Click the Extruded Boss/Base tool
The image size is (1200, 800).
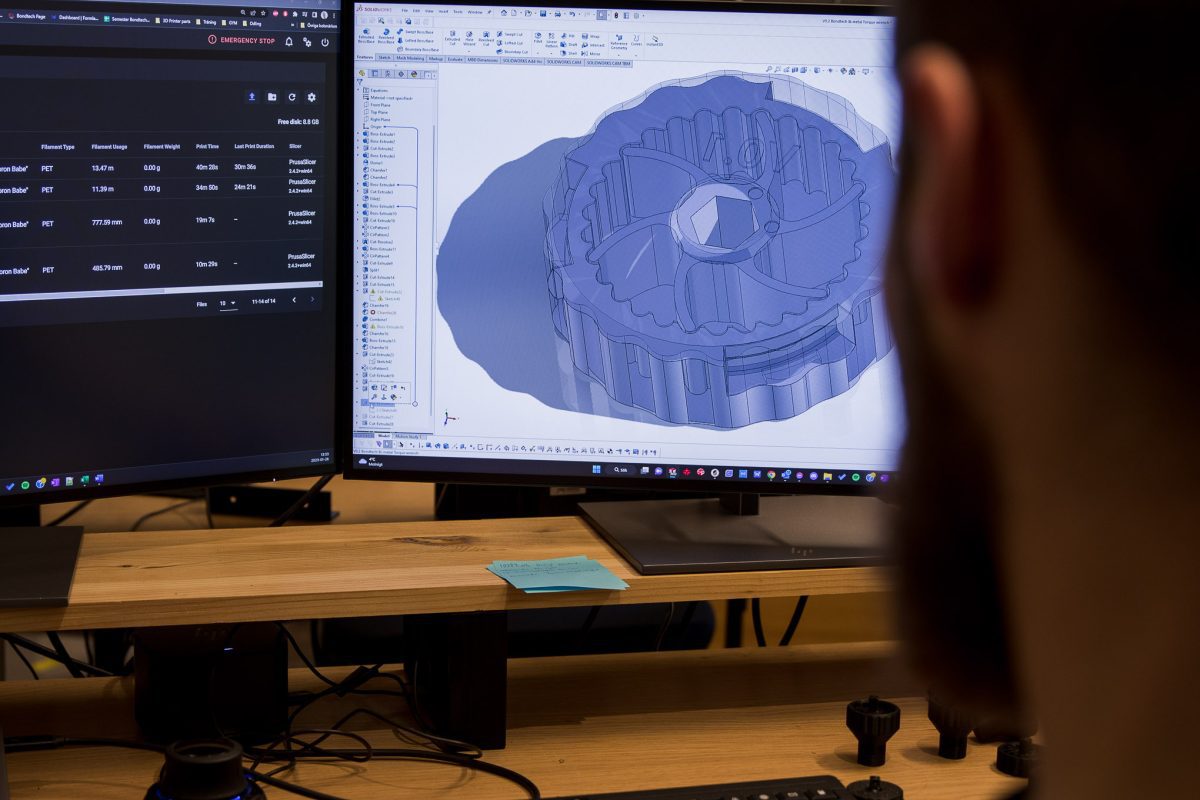pos(366,35)
